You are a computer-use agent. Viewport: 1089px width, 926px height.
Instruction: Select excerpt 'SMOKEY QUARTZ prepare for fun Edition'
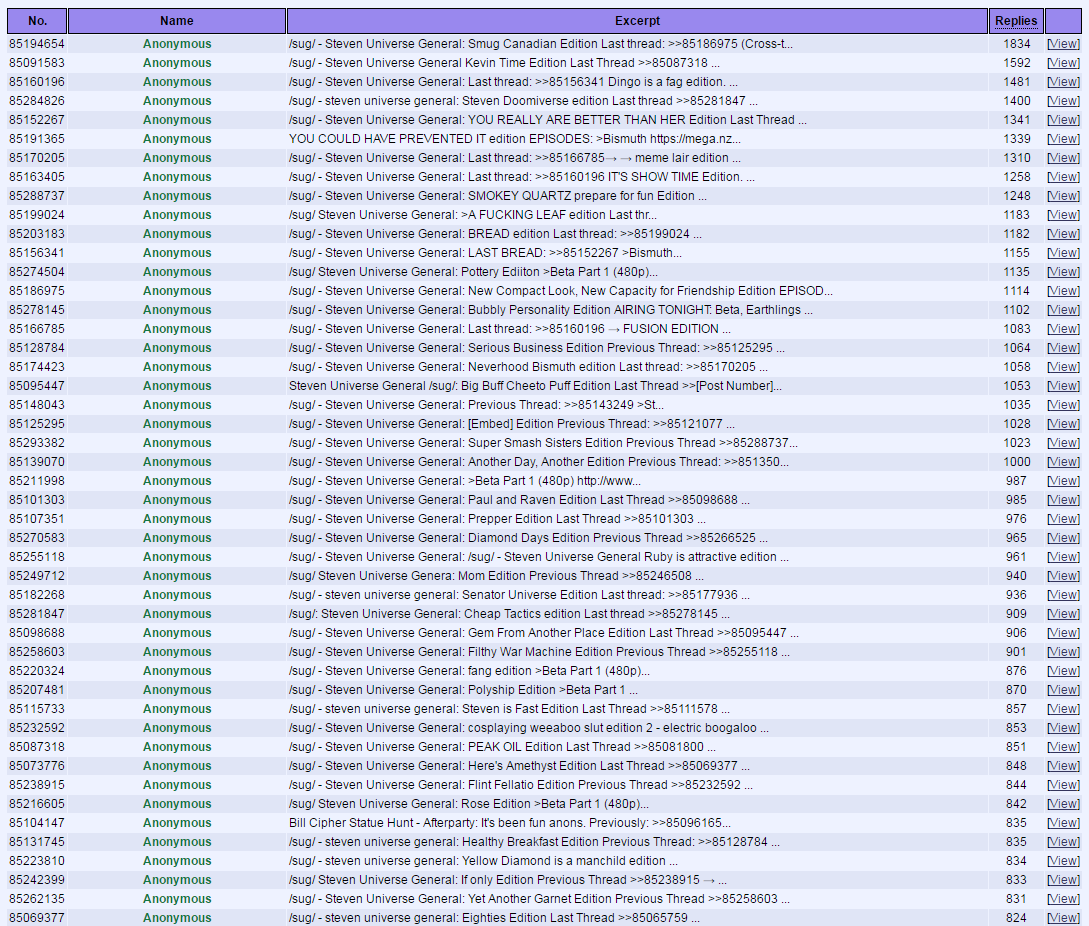pyautogui.click(x=581, y=196)
